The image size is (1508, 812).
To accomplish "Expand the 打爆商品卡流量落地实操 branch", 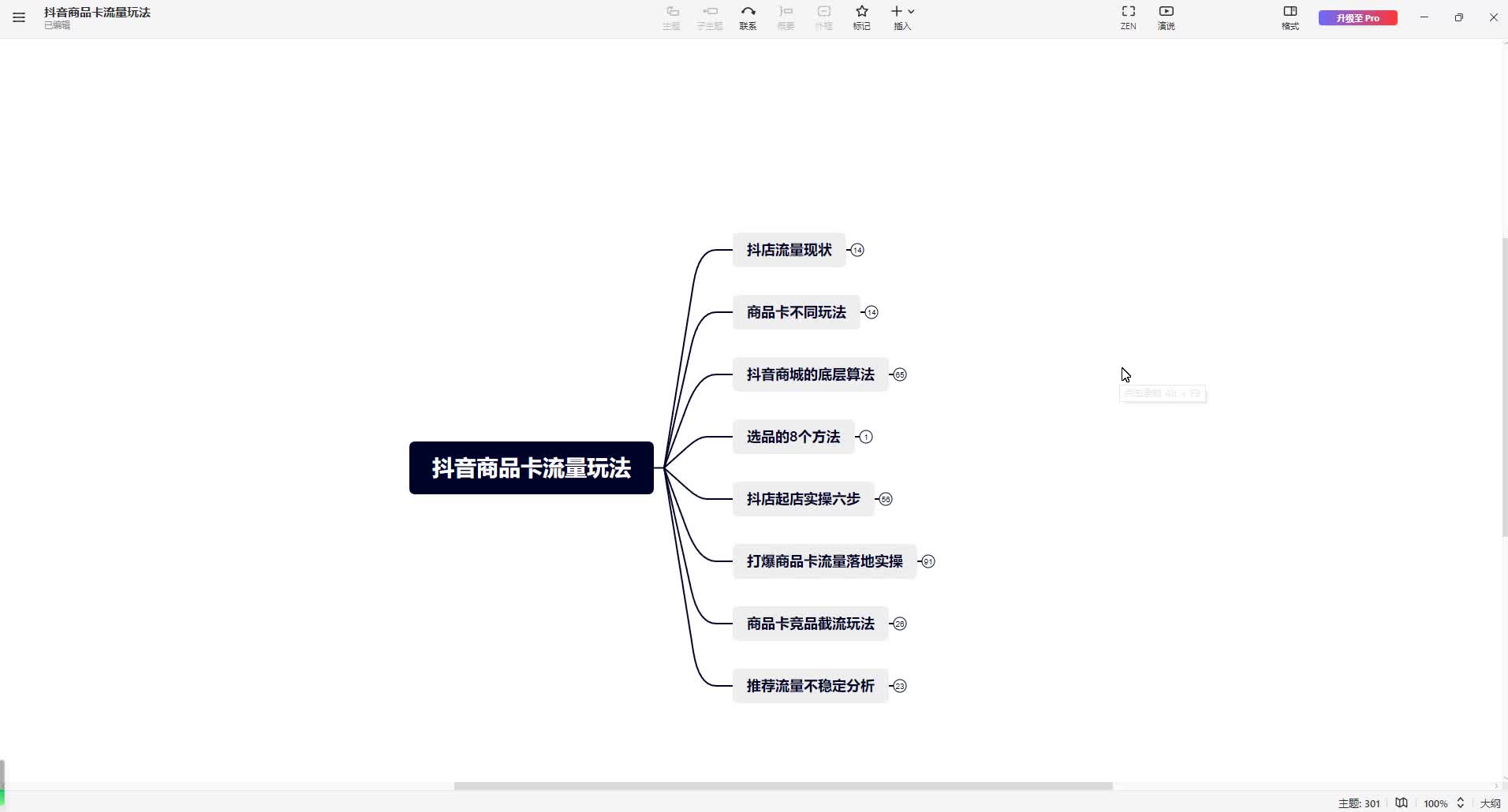I will (928, 561).
